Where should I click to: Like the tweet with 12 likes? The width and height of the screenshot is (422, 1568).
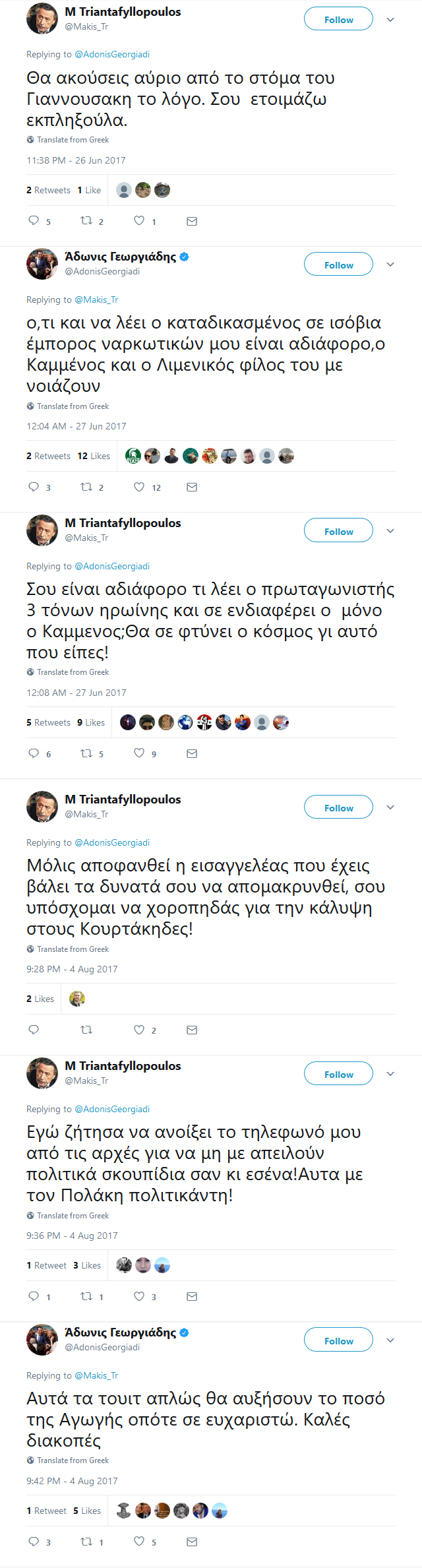[139, 487]
